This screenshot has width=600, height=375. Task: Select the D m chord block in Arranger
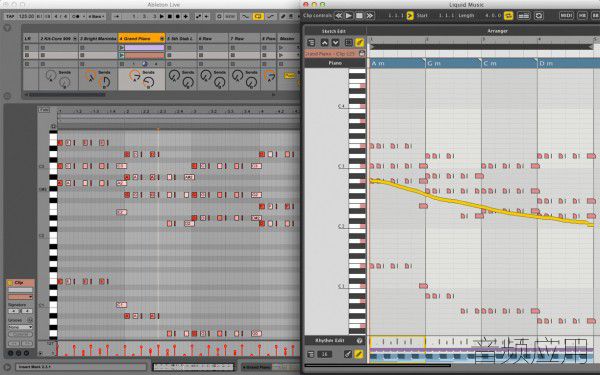click(x=569, y=63)
